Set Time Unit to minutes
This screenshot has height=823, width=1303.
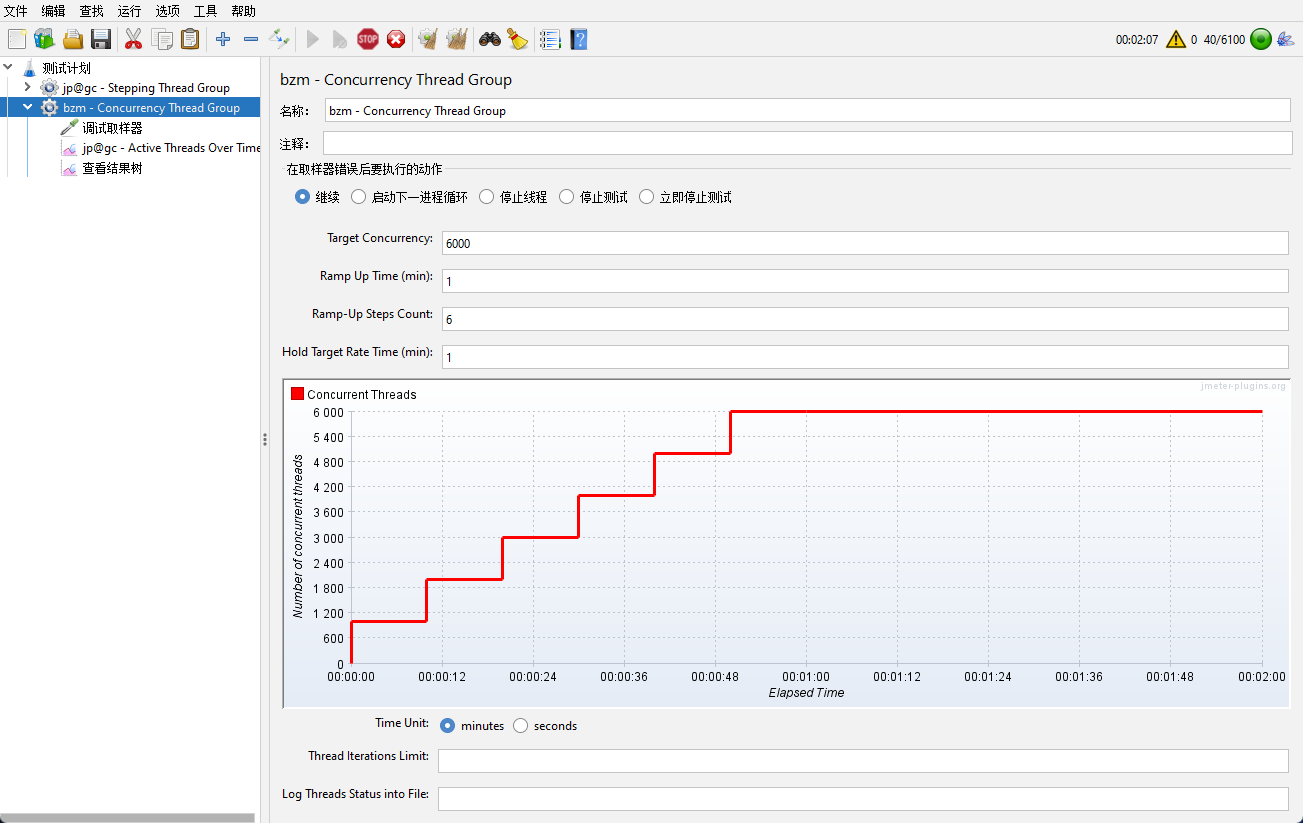pos(448,726)
